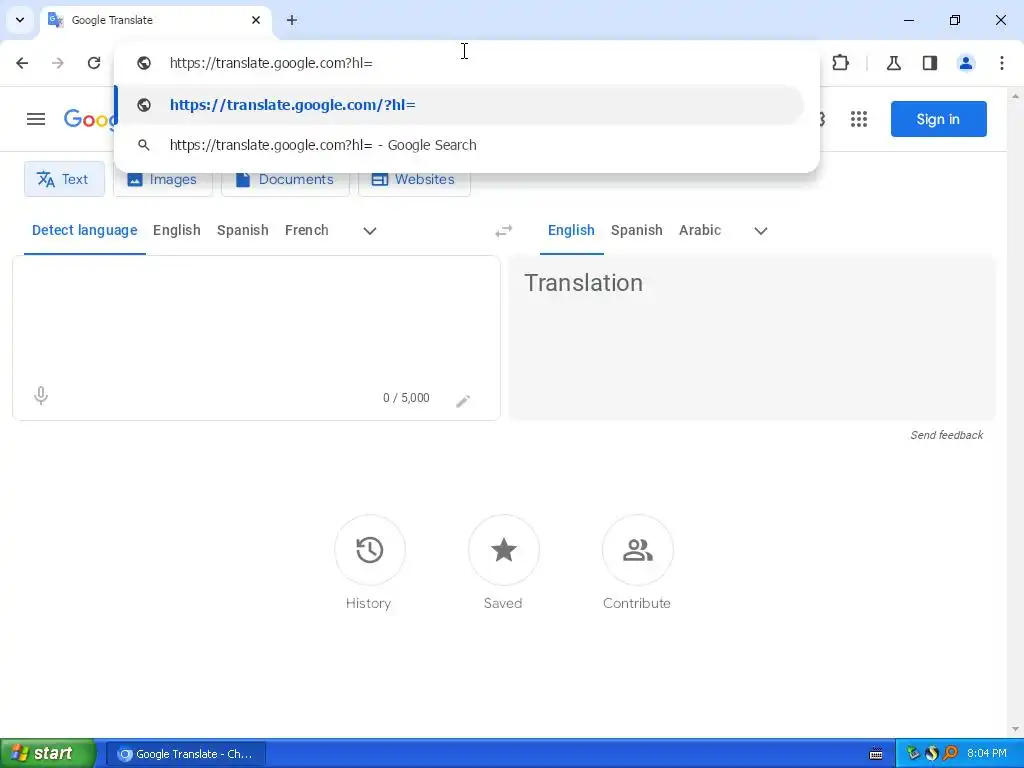
Task: Close the Google Translate tab
Action: pyautogui.click(x=256, y=20)
